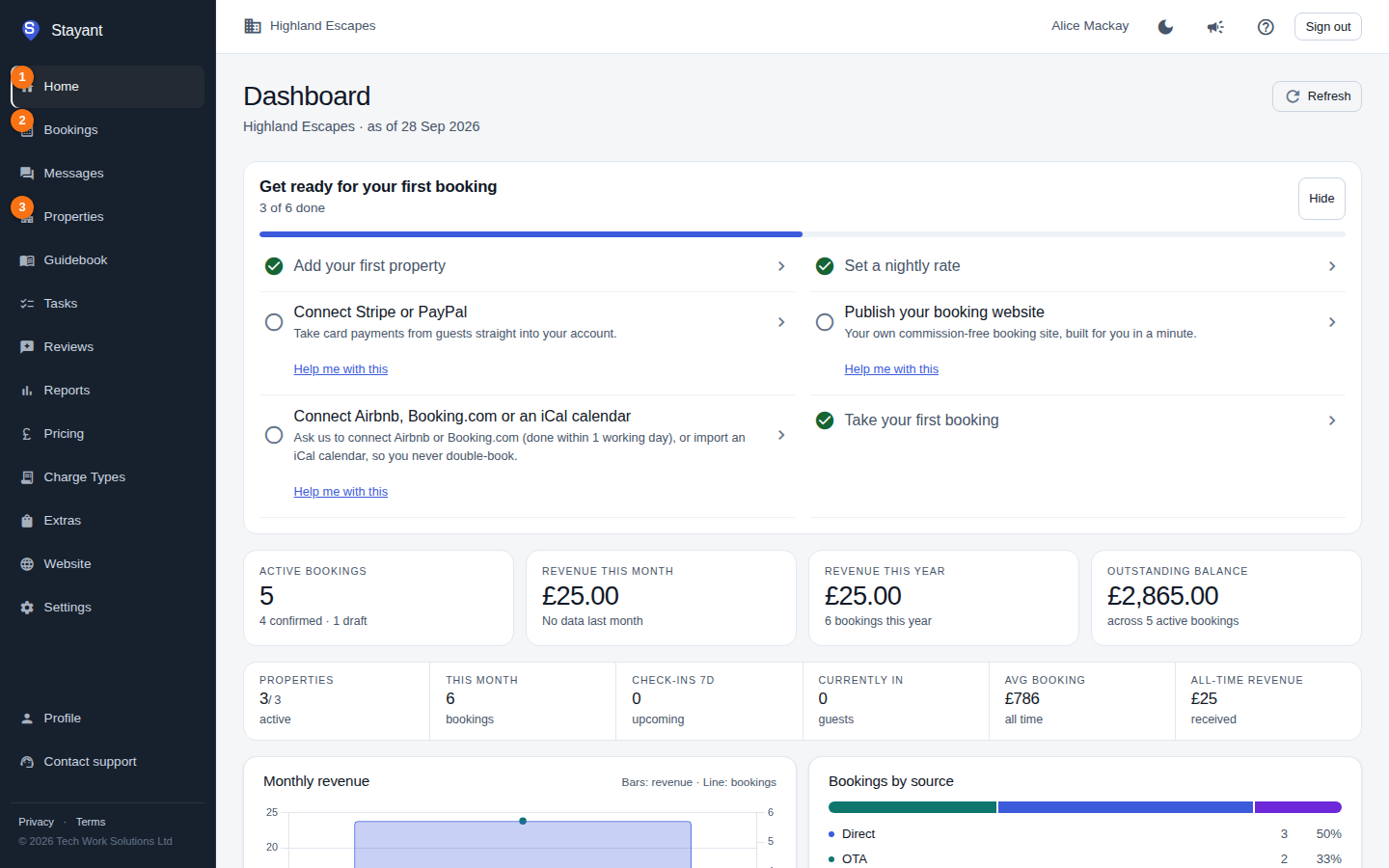Mark Publish your booking website circle
This screenshot has height=868, width=1389.
point(825,322)
